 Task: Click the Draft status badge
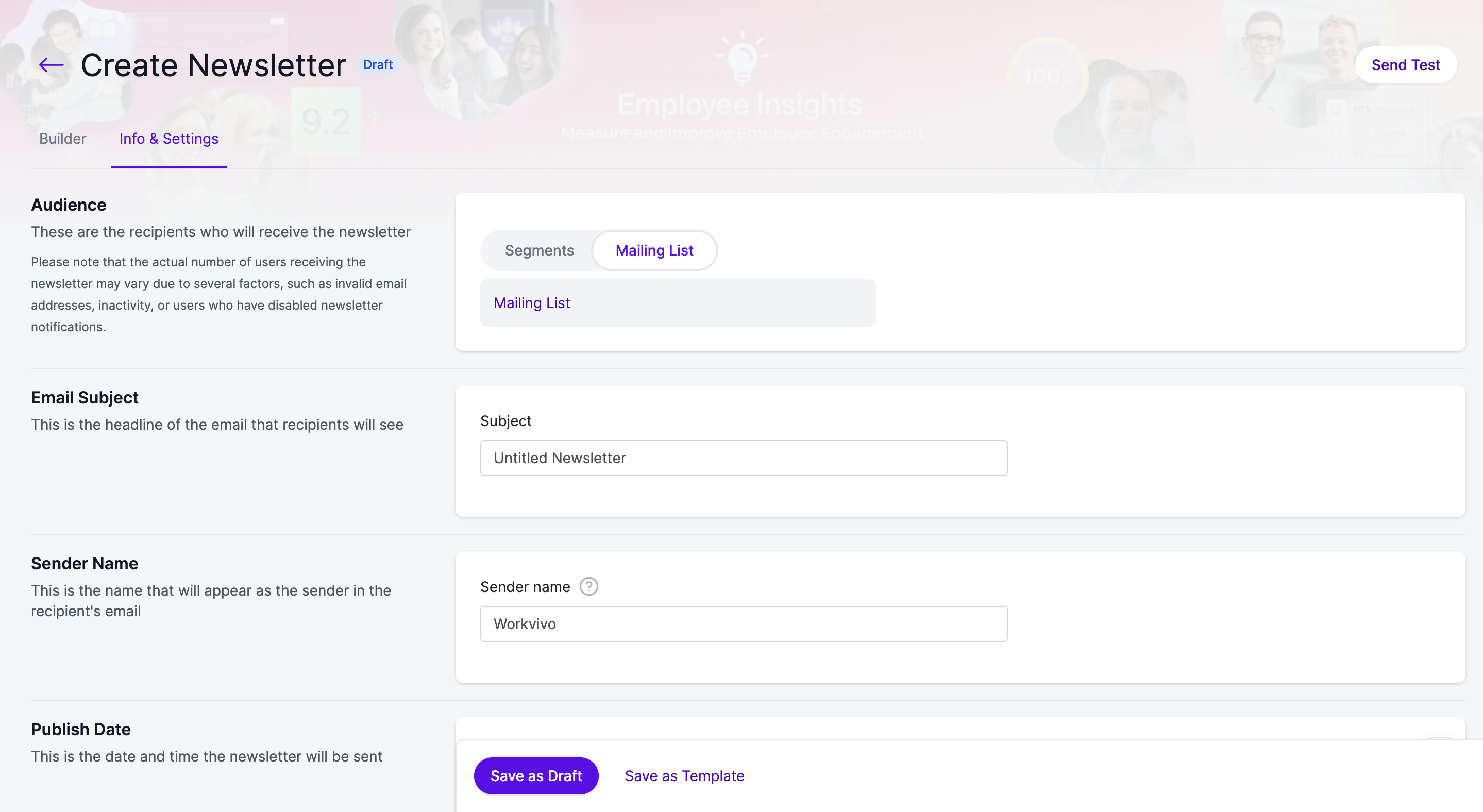378,64
